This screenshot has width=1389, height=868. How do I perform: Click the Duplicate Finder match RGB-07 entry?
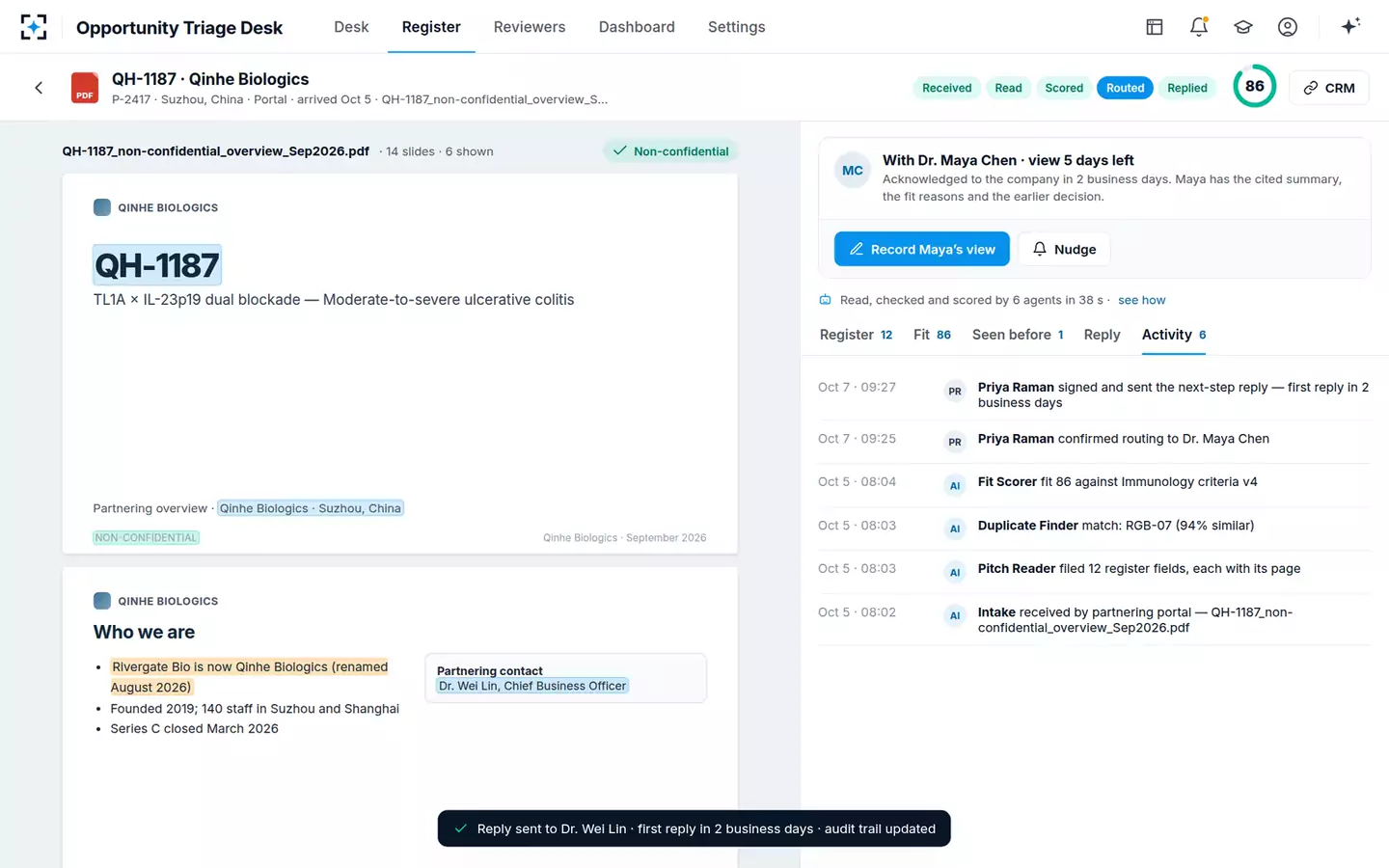click(1116, 526)
